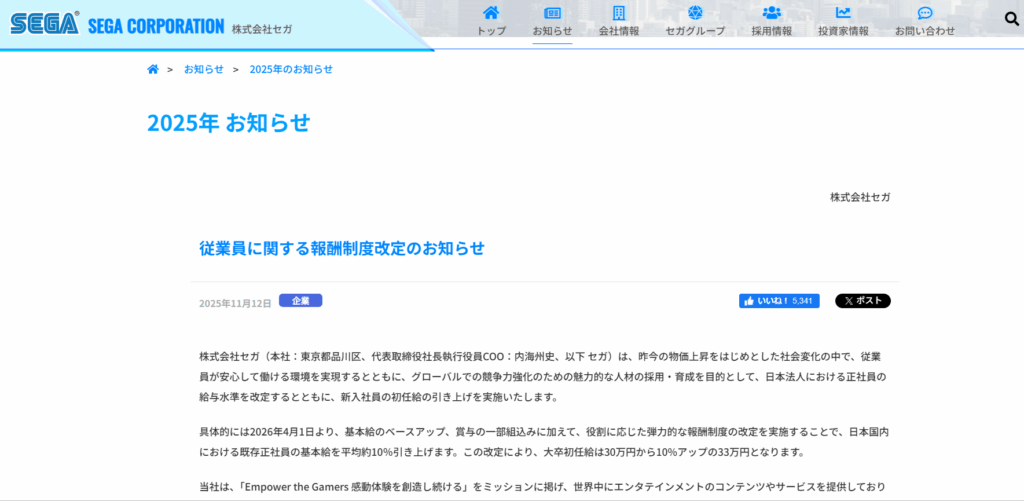Open セガグループ via its globe icon

point(695,13)
